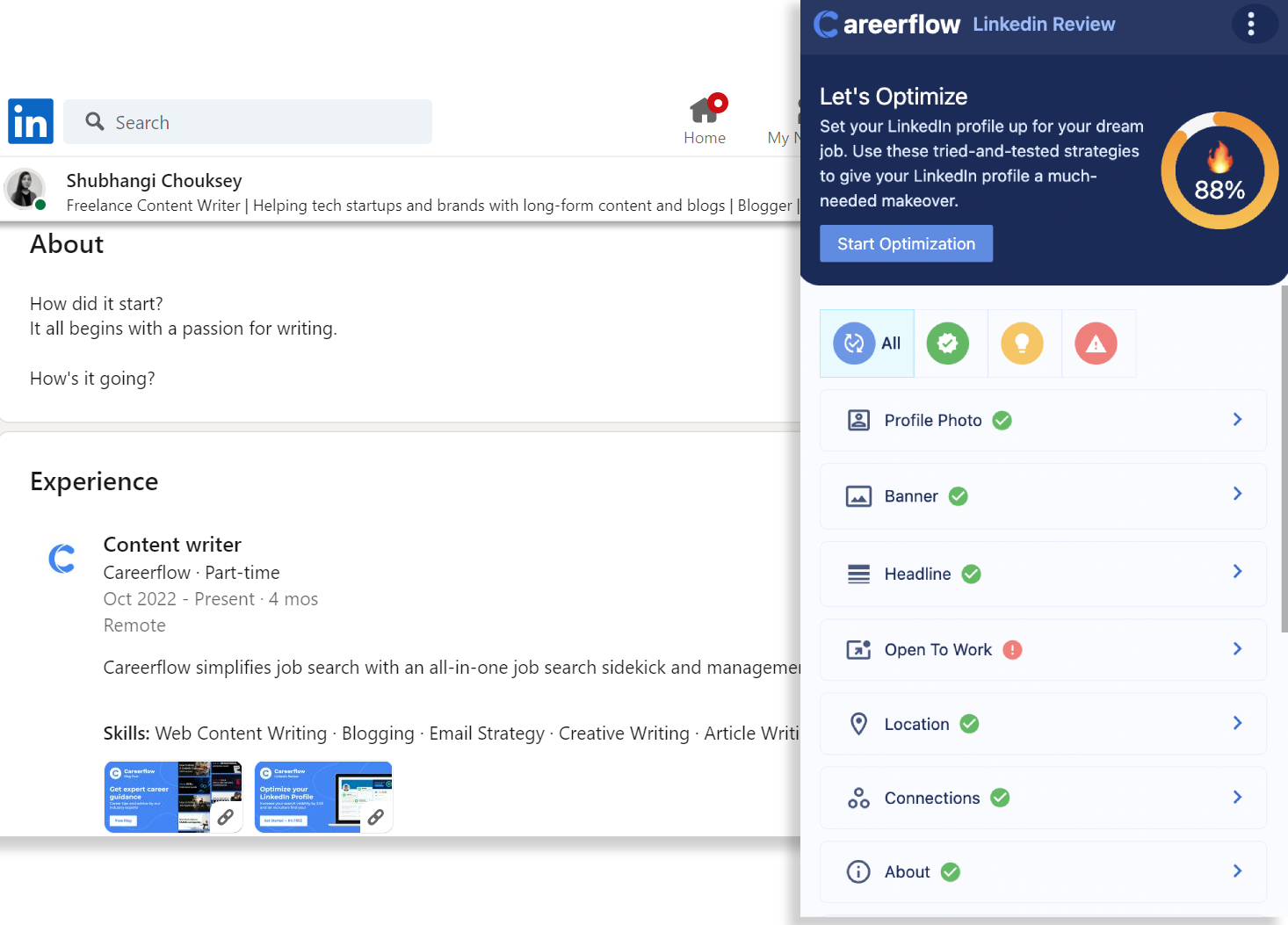Open the Get expert career guidance thumbnail
Viewport: 1288px width, 925px height.
point(173,797)
